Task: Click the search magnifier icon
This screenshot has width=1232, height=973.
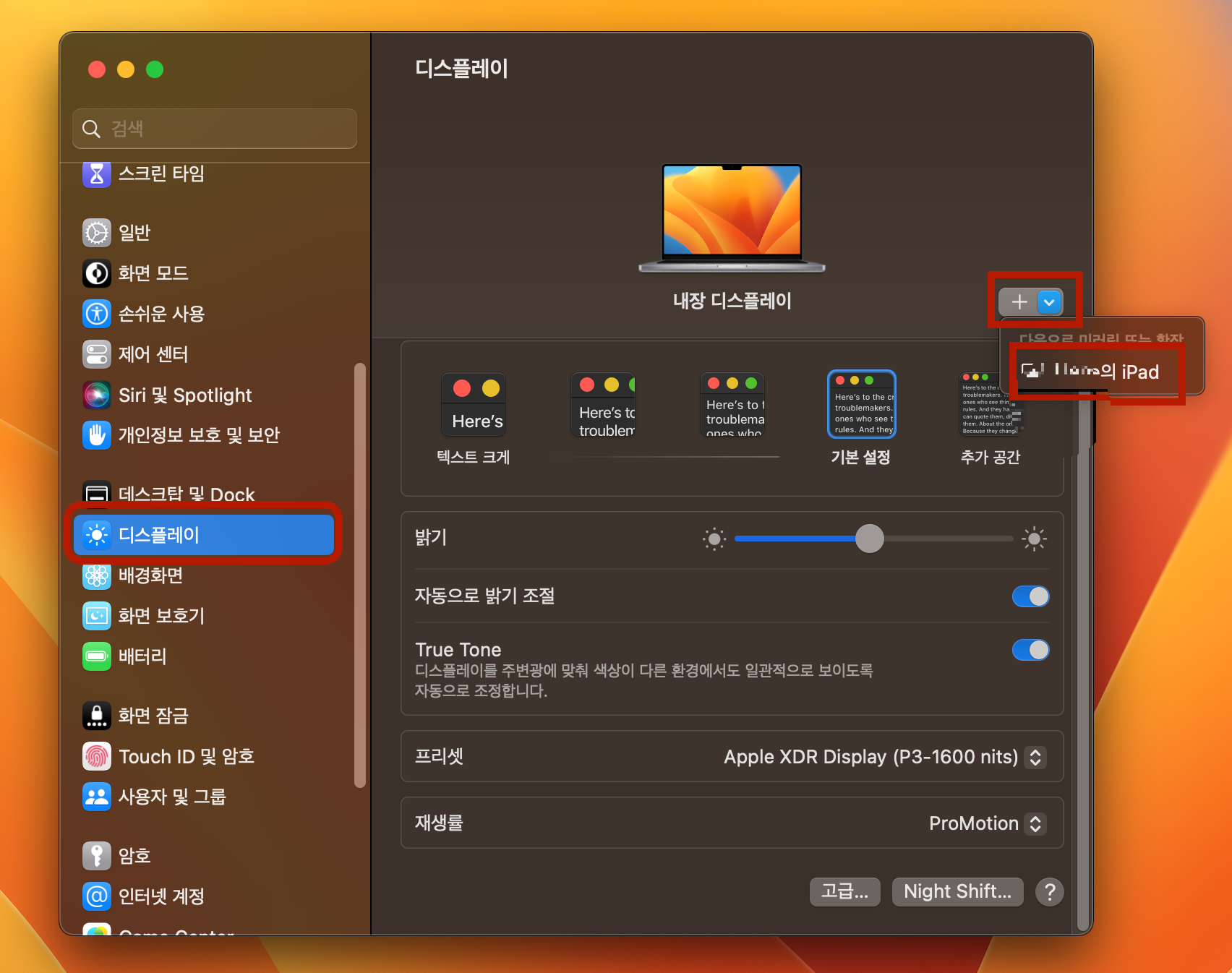Action: [91, 129]
